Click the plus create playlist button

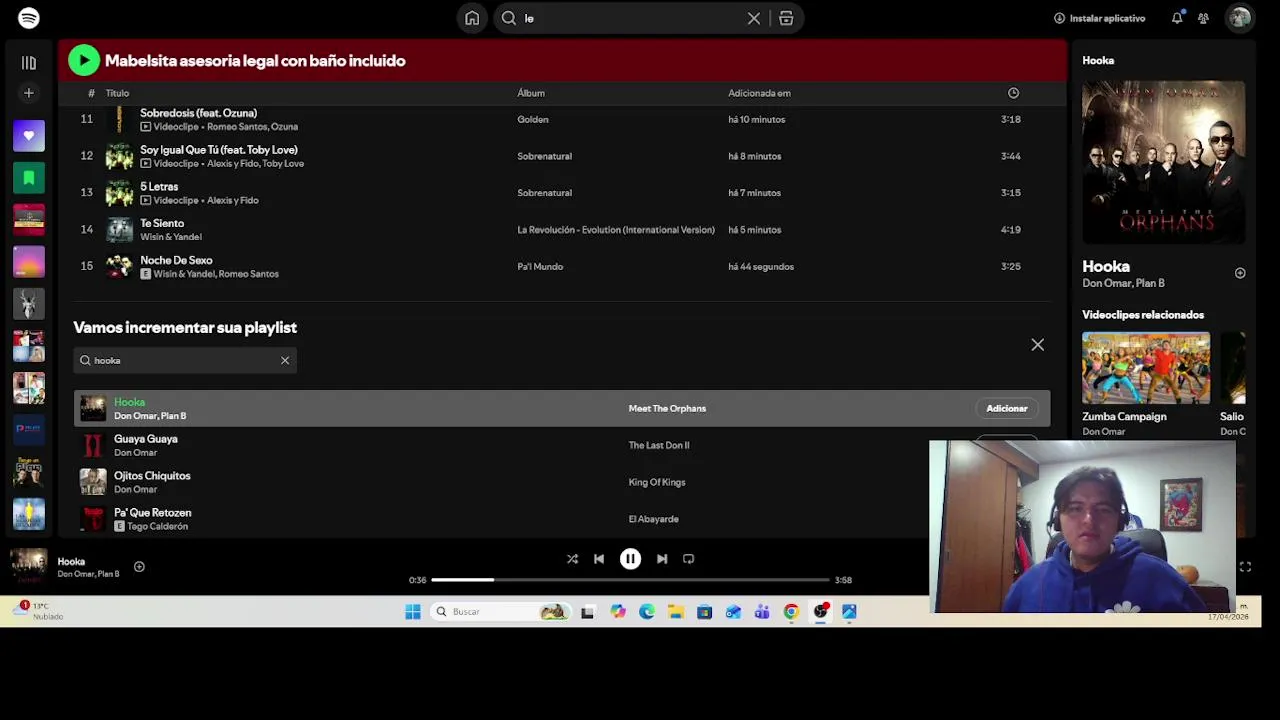click(x=29, y=93)
